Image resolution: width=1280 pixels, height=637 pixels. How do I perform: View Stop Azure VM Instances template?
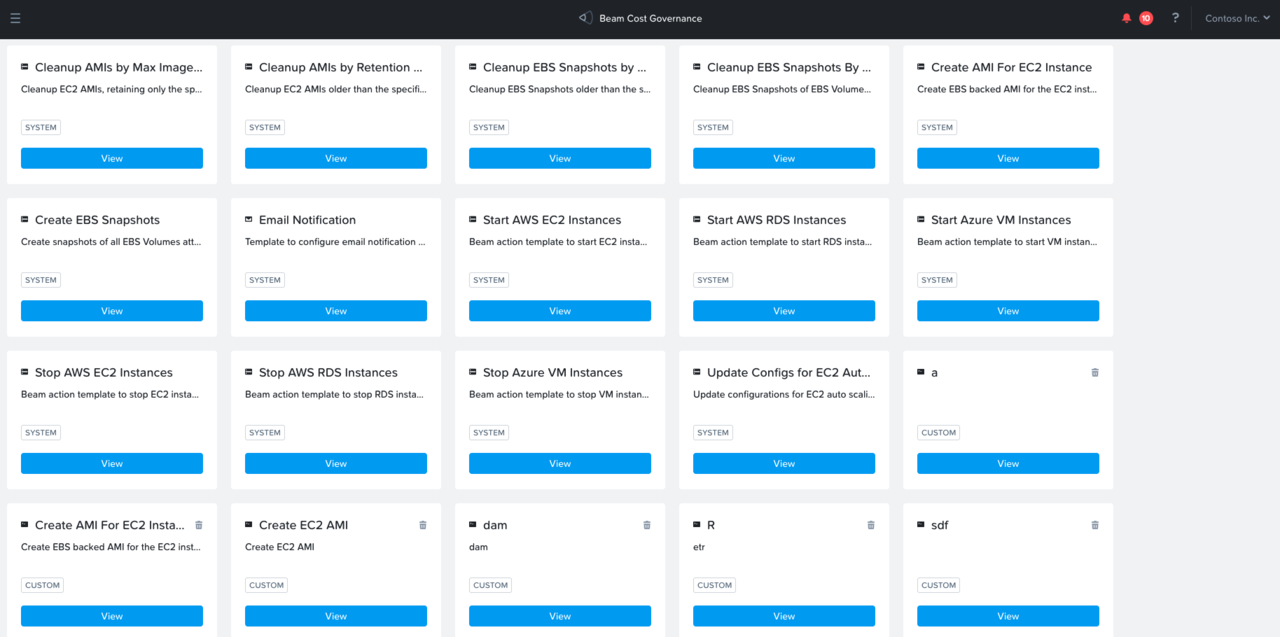tap(560, 463)
